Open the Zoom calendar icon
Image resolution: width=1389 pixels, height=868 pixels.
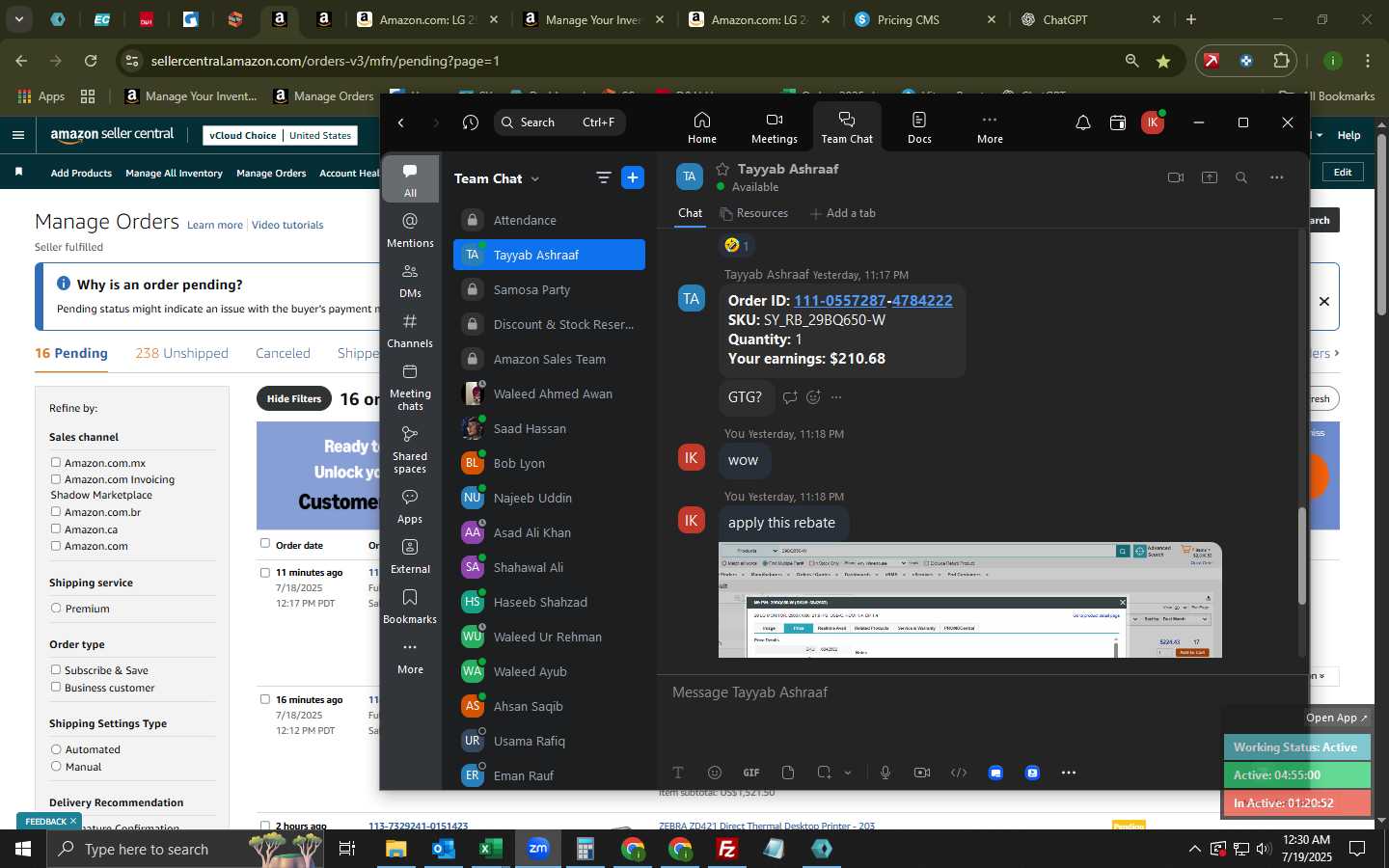click(1118, 122)
